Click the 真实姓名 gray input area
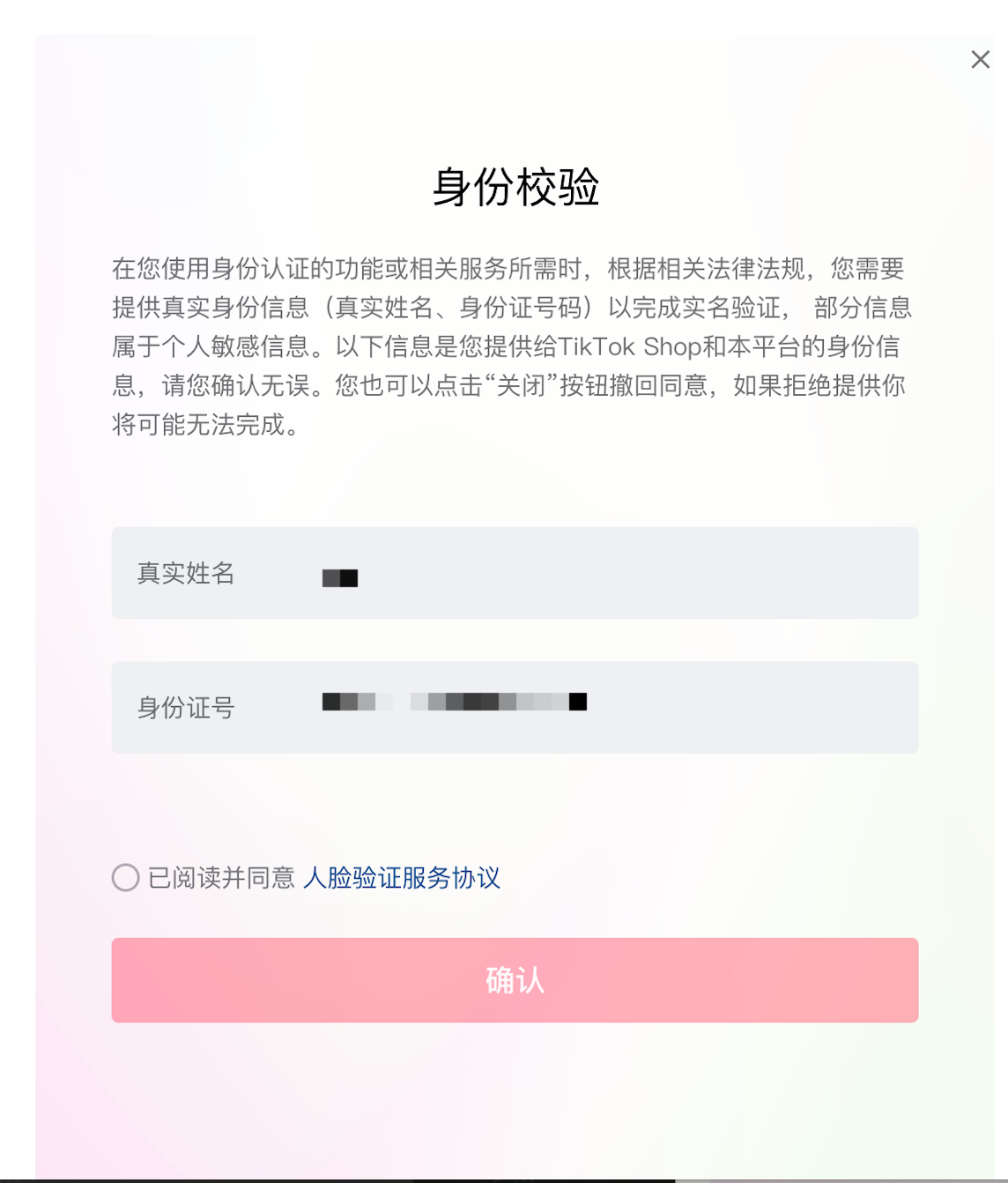This screenshot has width=1008, height=1183. (515, 574)
